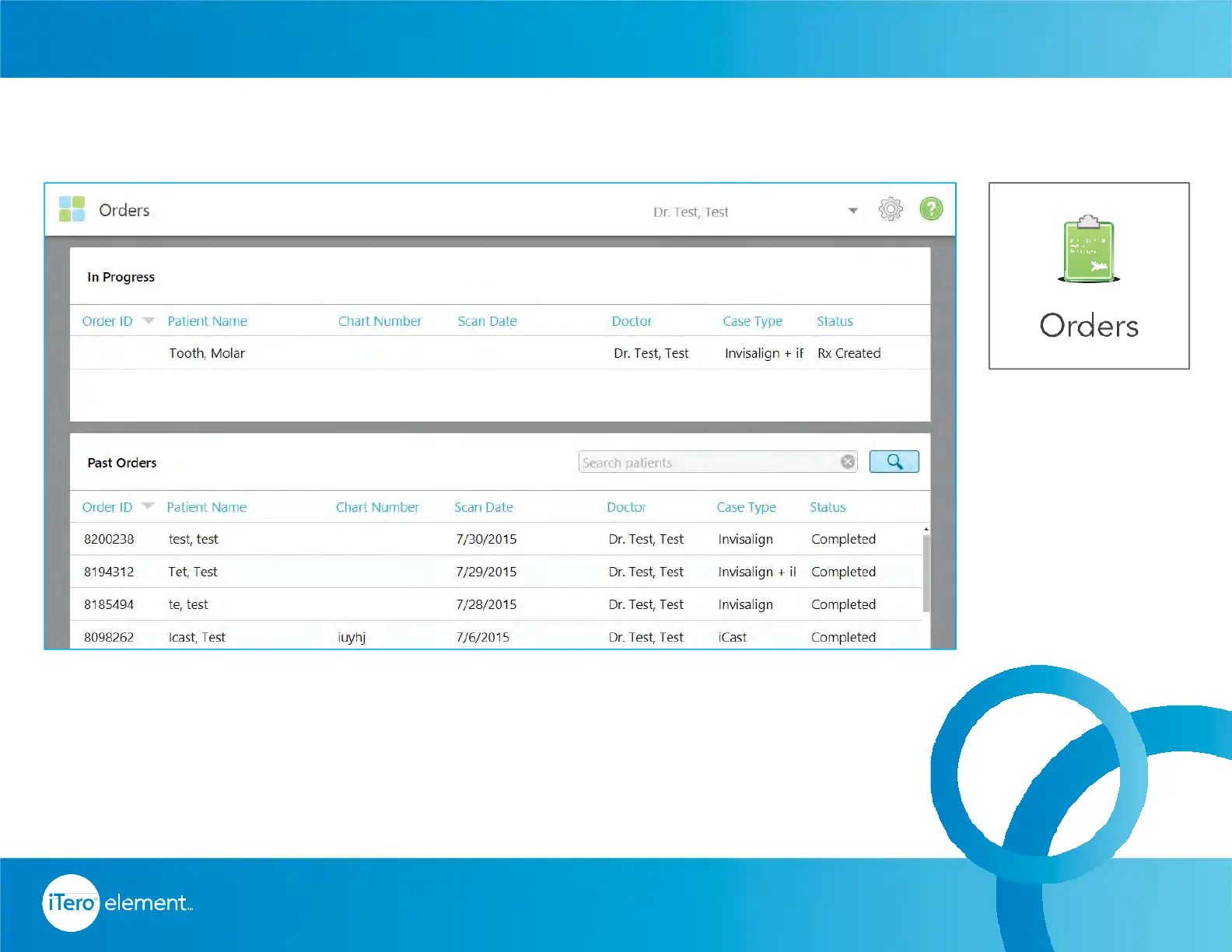Clear the Search patients field
Screen dimensions: 1232x952
(x=848, y=462)
